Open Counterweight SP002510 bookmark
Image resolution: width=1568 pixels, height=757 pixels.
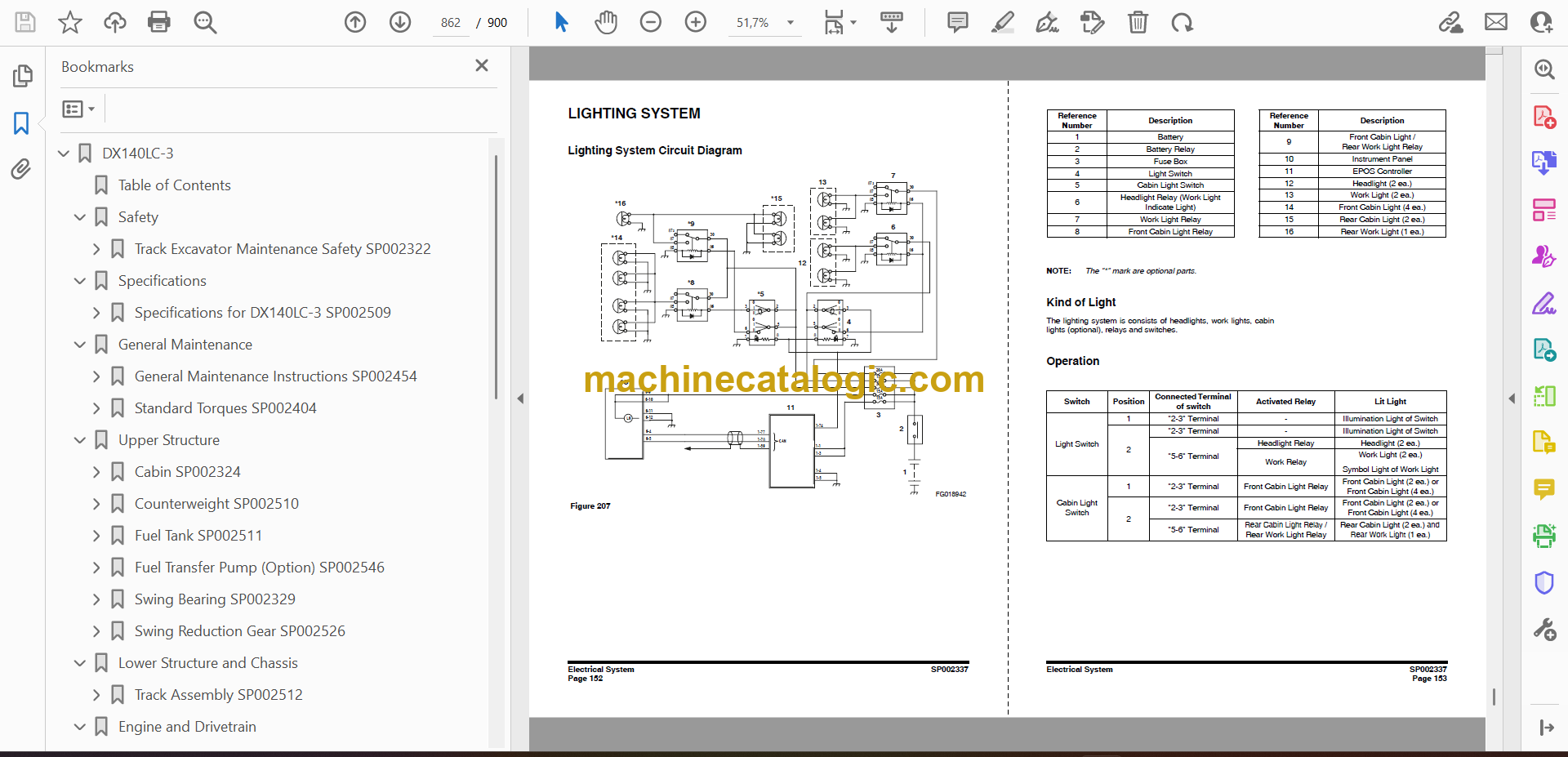[x=216, y=503]
